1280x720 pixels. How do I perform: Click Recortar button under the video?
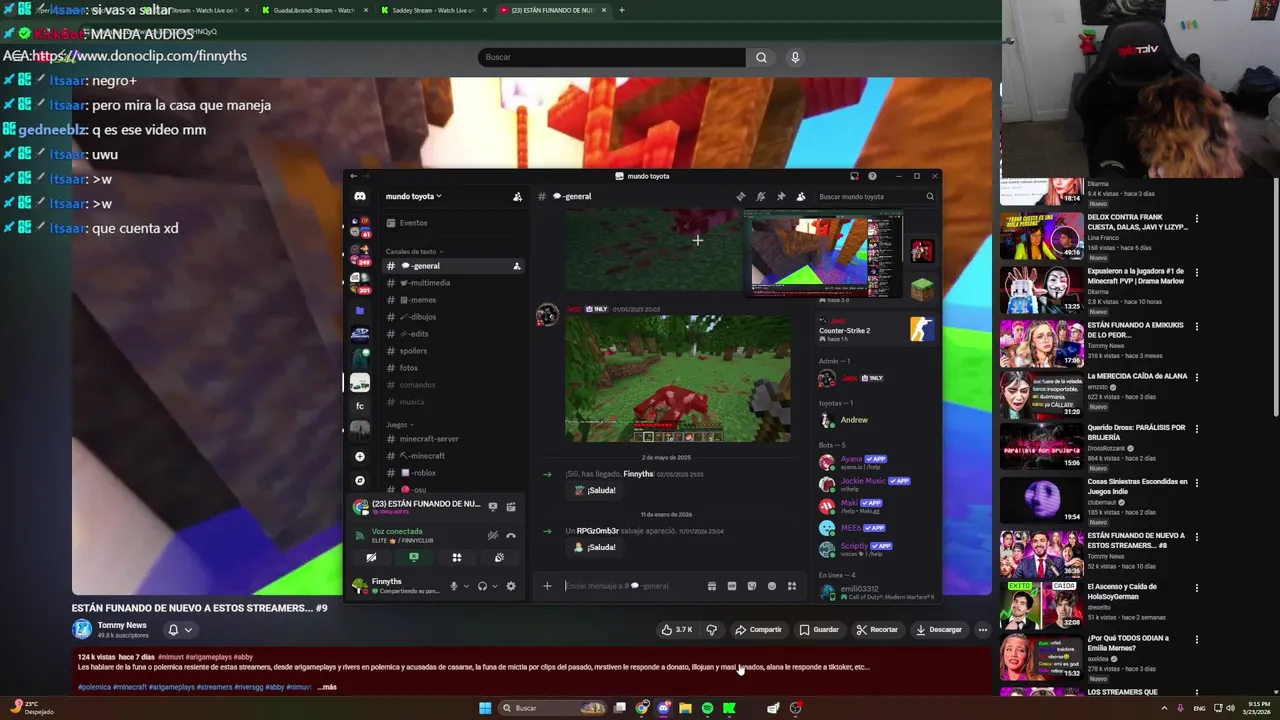[877, 630]
